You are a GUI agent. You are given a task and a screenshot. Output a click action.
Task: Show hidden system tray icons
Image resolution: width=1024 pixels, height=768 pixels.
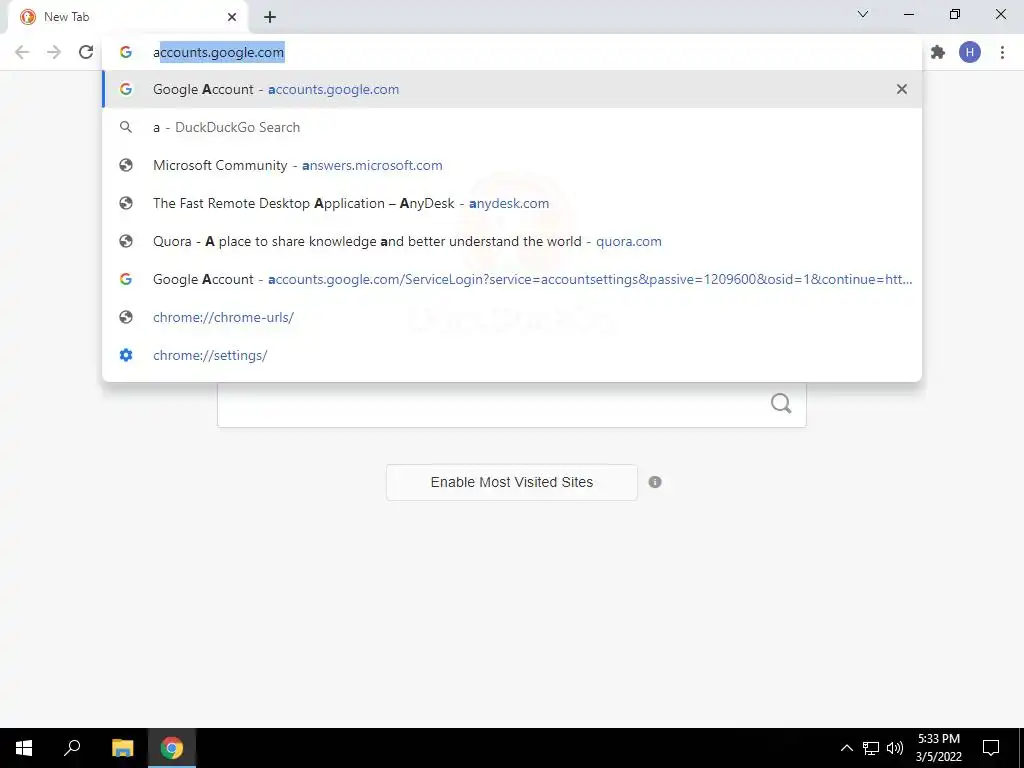846,748
